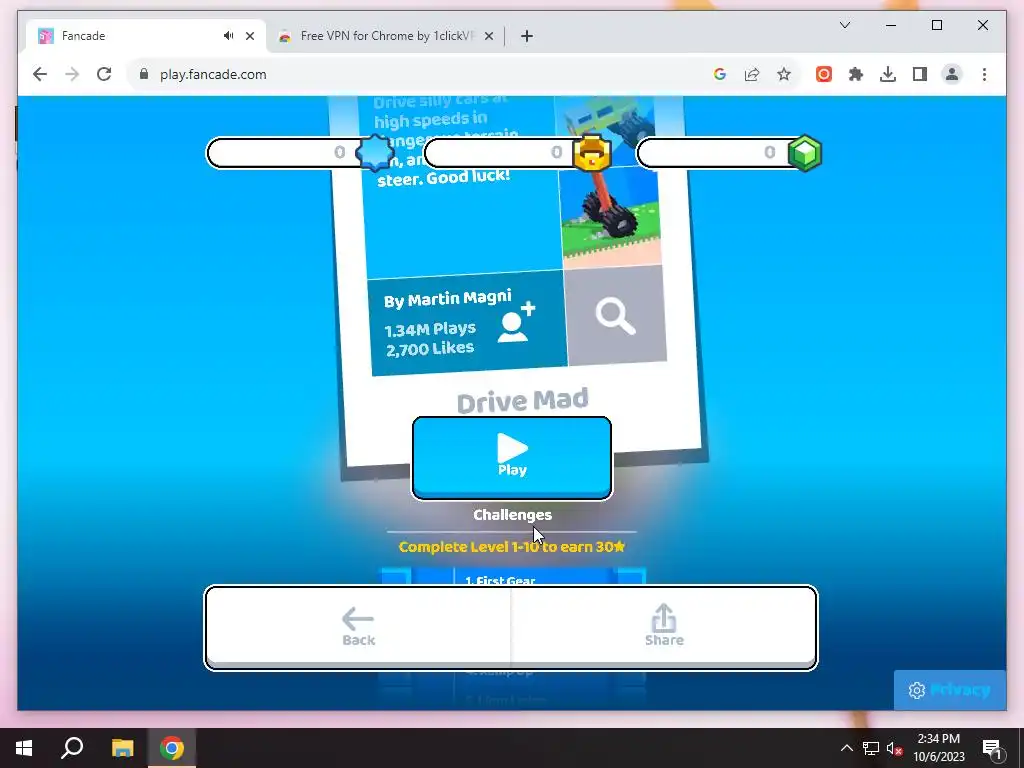Toggle the Chrome side panel
1024x768 pixels.
920,74
